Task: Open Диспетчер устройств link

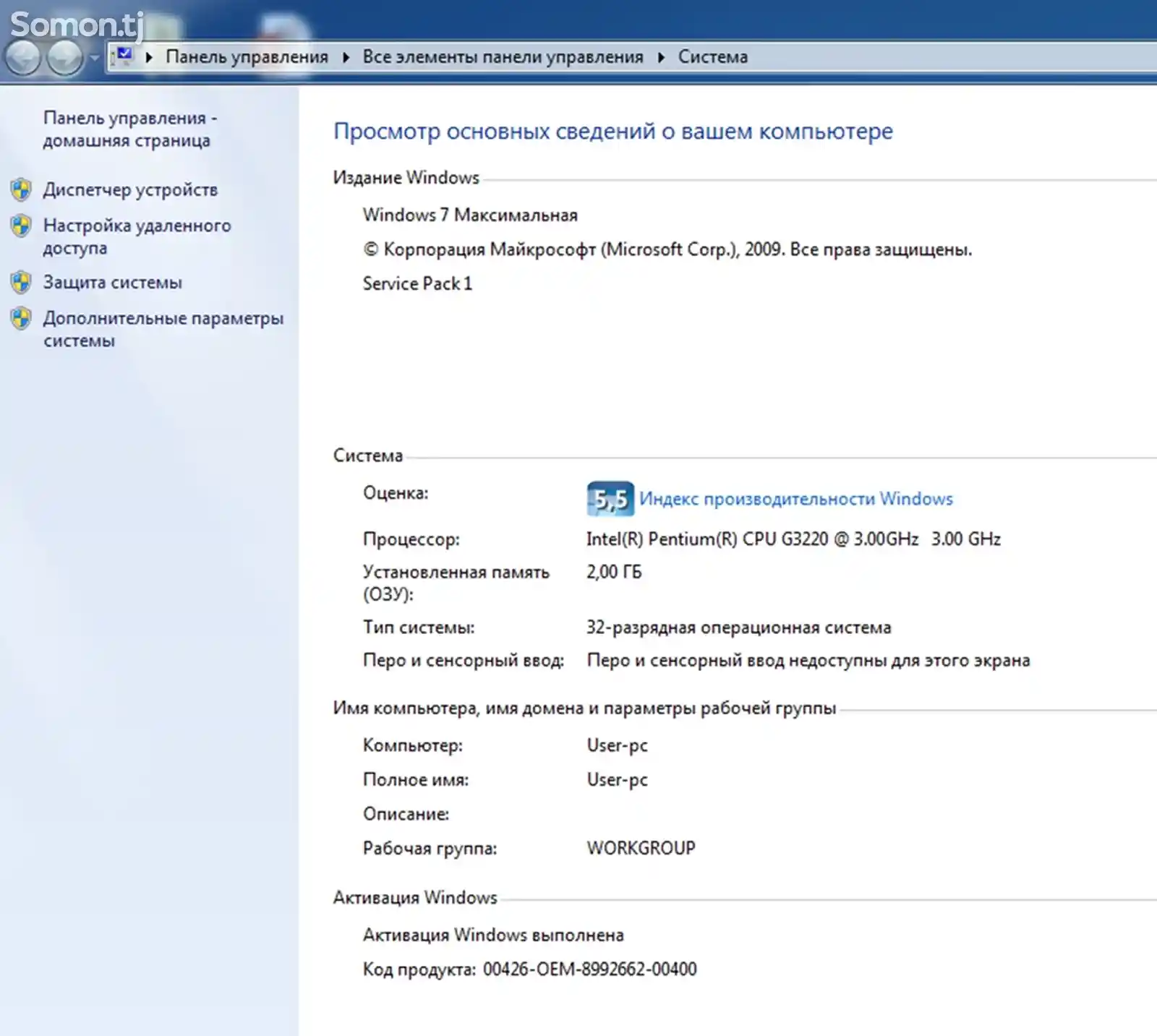Action: pyautogui.click(x=130, y=190)
